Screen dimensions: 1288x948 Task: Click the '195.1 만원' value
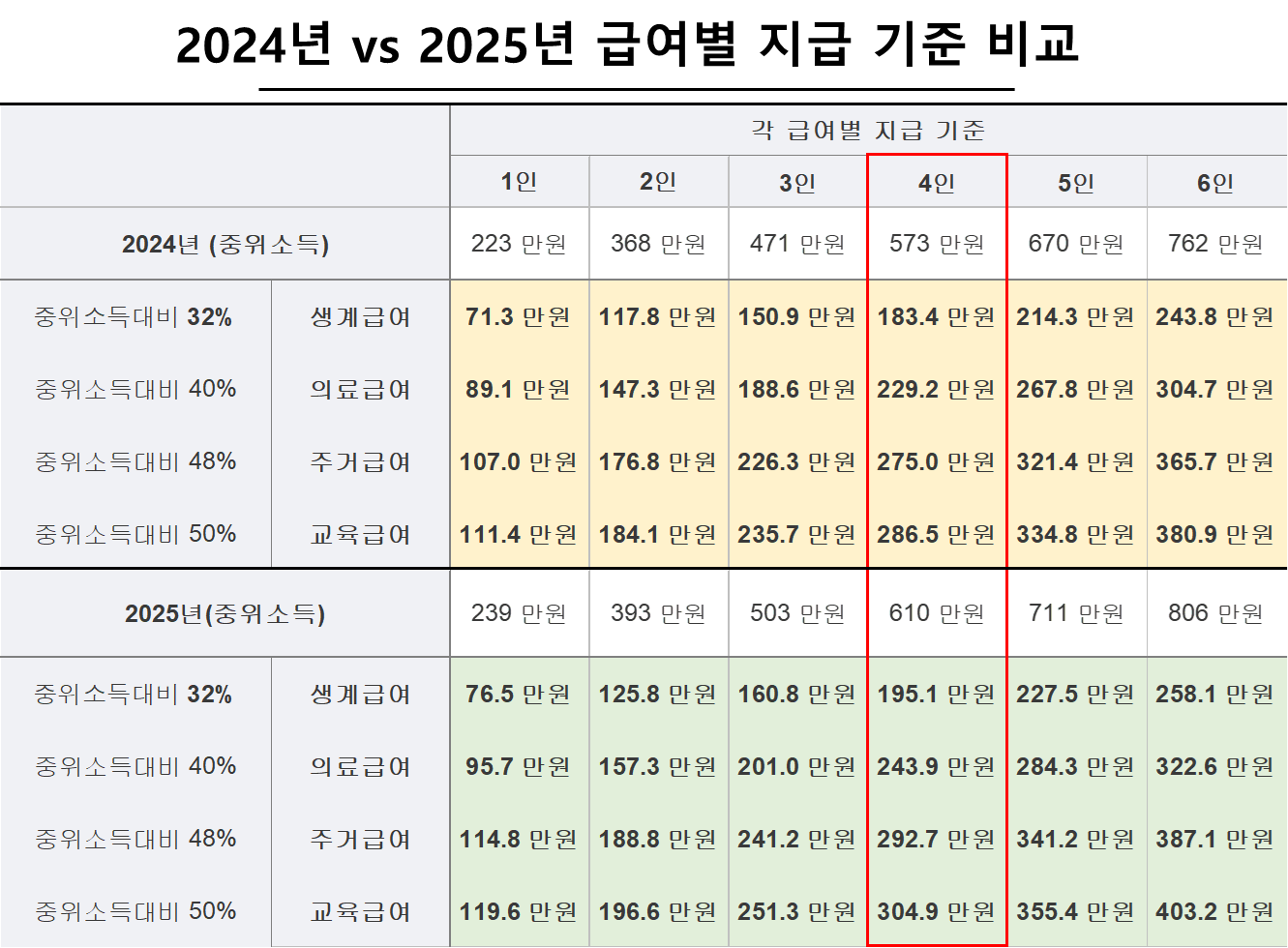(937, 695)
